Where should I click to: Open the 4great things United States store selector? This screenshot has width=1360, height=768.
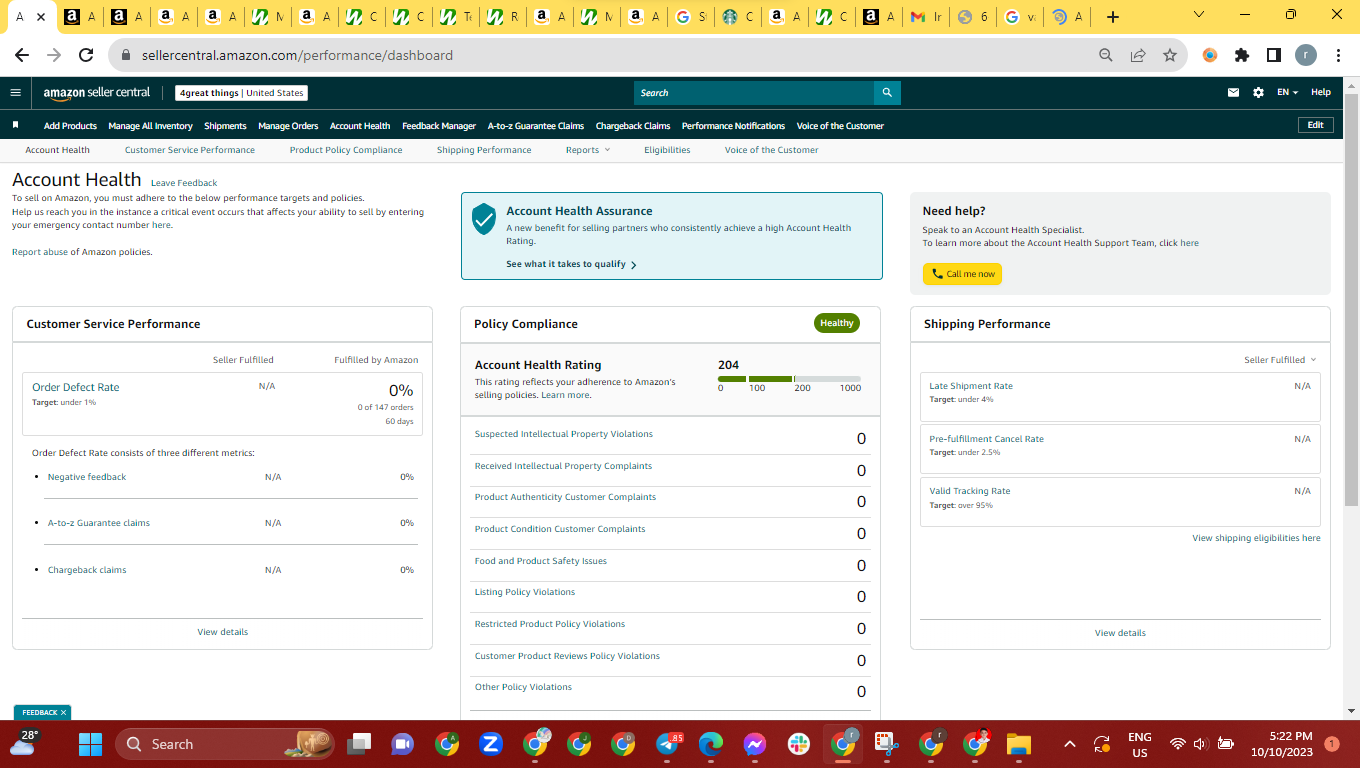click(x=241, y=93)
